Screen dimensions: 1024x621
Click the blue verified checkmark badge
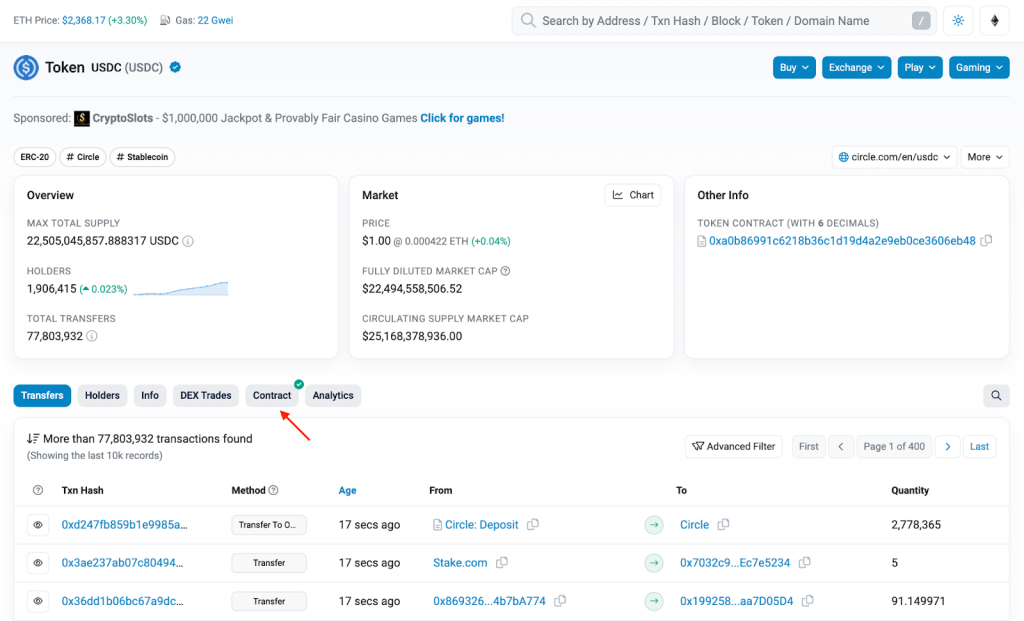click(x=175, y=67)
